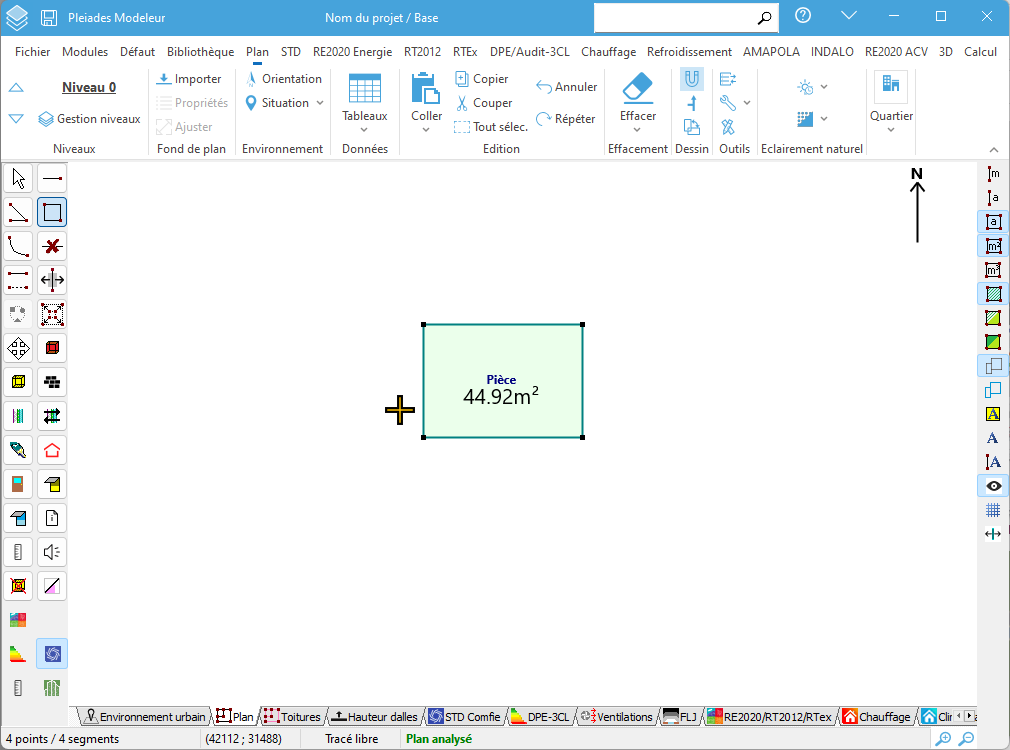This screenshot has height=750, width=1010.
Task: Click Annuler to undo
Action: (566, 87)
